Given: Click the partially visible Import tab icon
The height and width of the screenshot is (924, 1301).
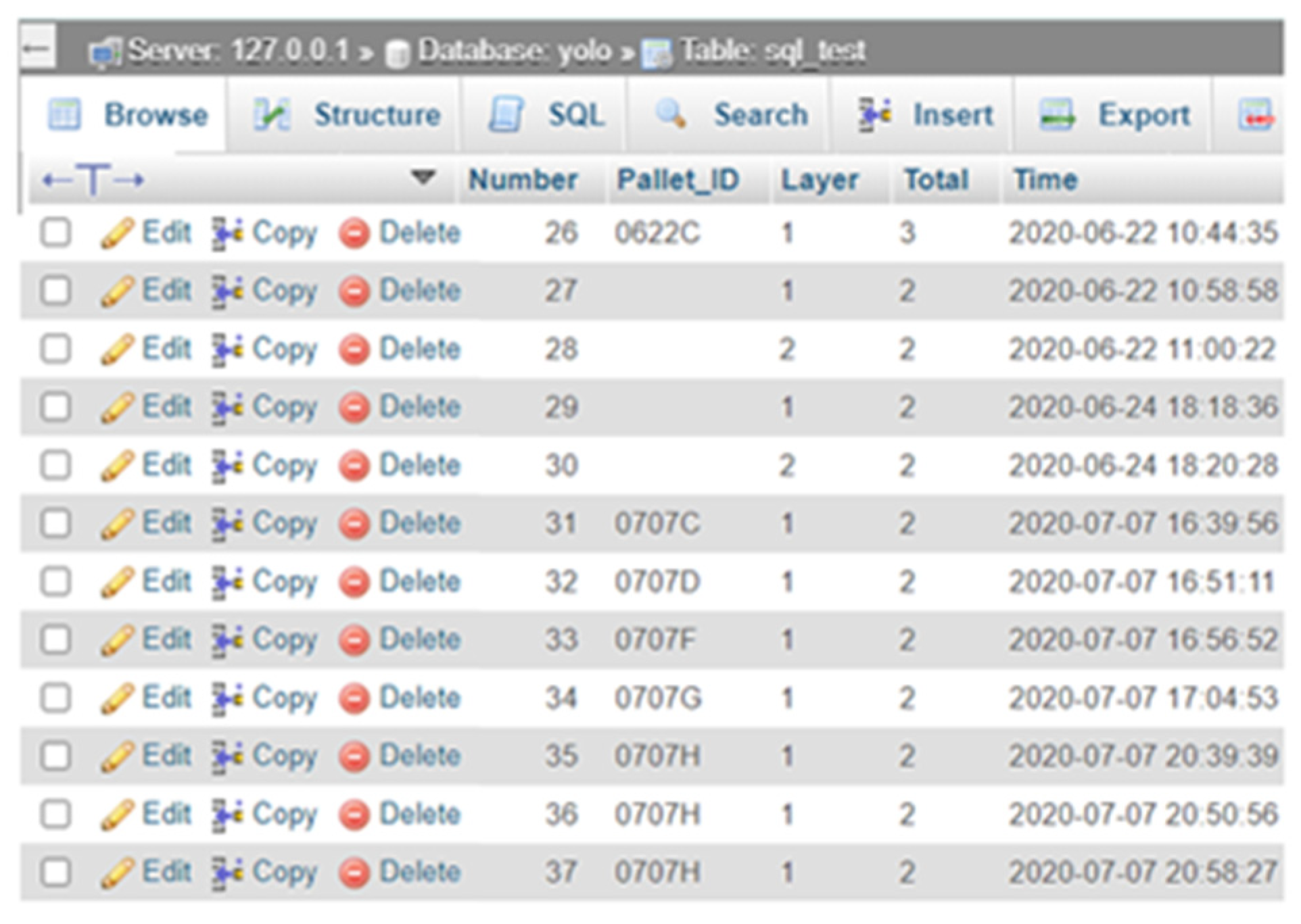Looking at the screenshot, I should point(1255,115).
